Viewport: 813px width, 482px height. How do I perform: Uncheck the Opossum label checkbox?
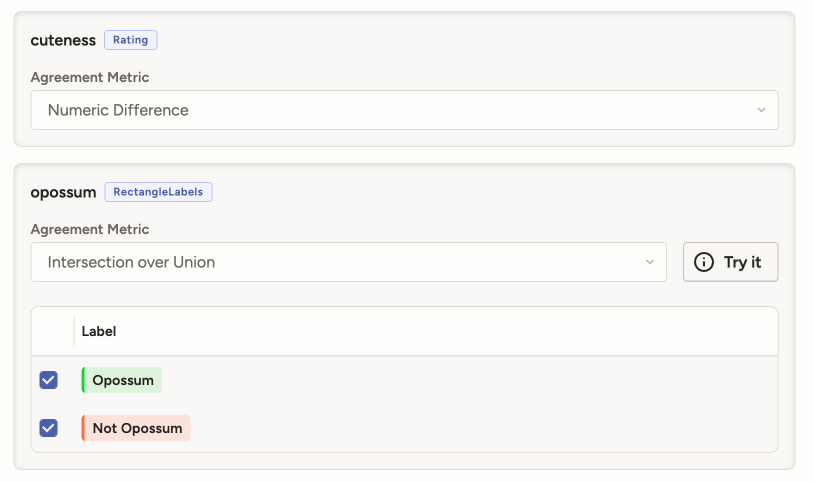48,380
